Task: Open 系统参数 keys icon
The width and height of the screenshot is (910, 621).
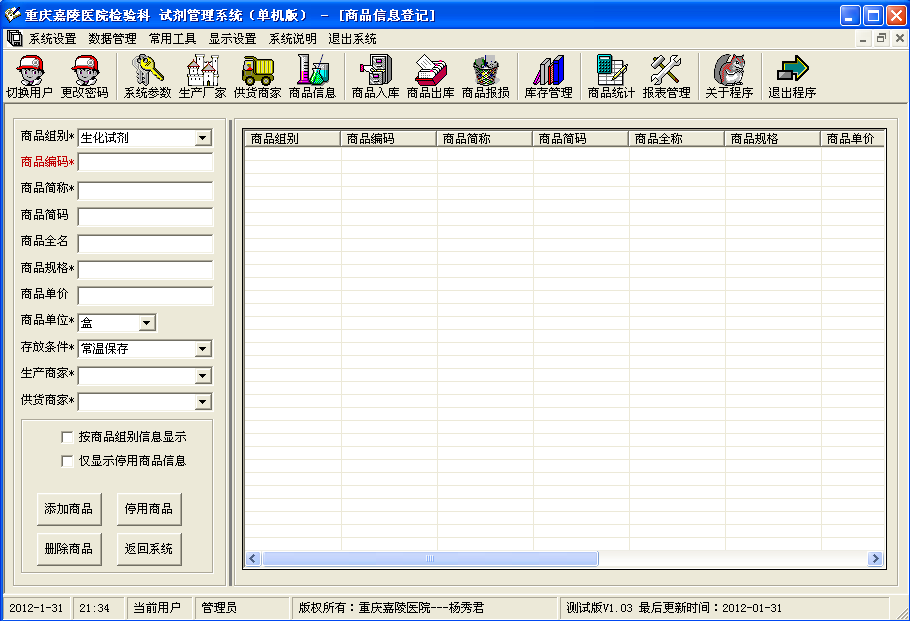Action: [x=147, y=77]
